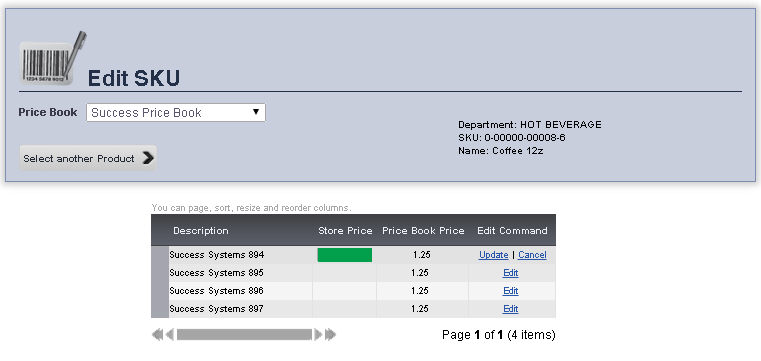Click the barcode Edit SKU icon

[x=52, y=58]
